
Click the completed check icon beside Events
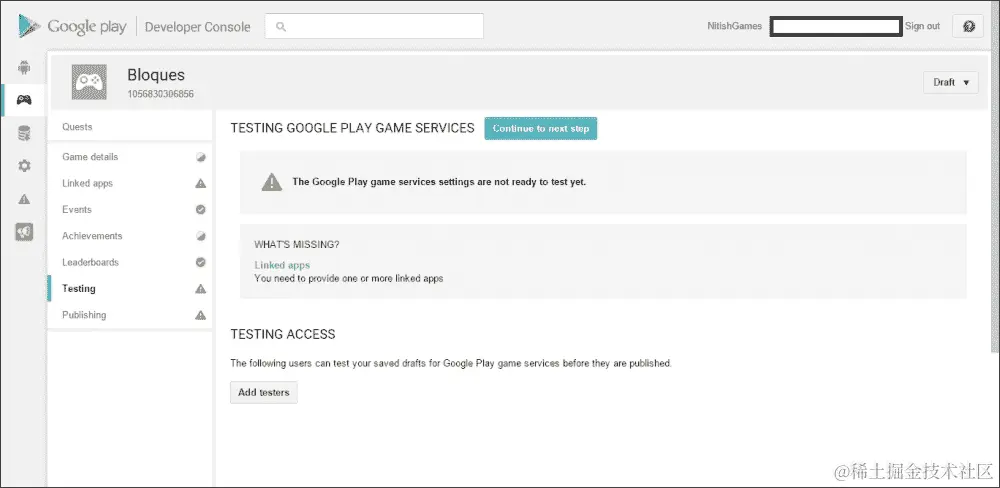coord(200,209)
